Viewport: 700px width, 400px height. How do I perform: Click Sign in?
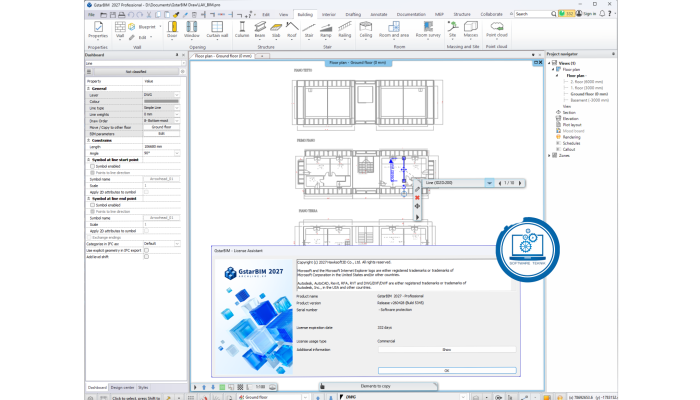point(586,14)
